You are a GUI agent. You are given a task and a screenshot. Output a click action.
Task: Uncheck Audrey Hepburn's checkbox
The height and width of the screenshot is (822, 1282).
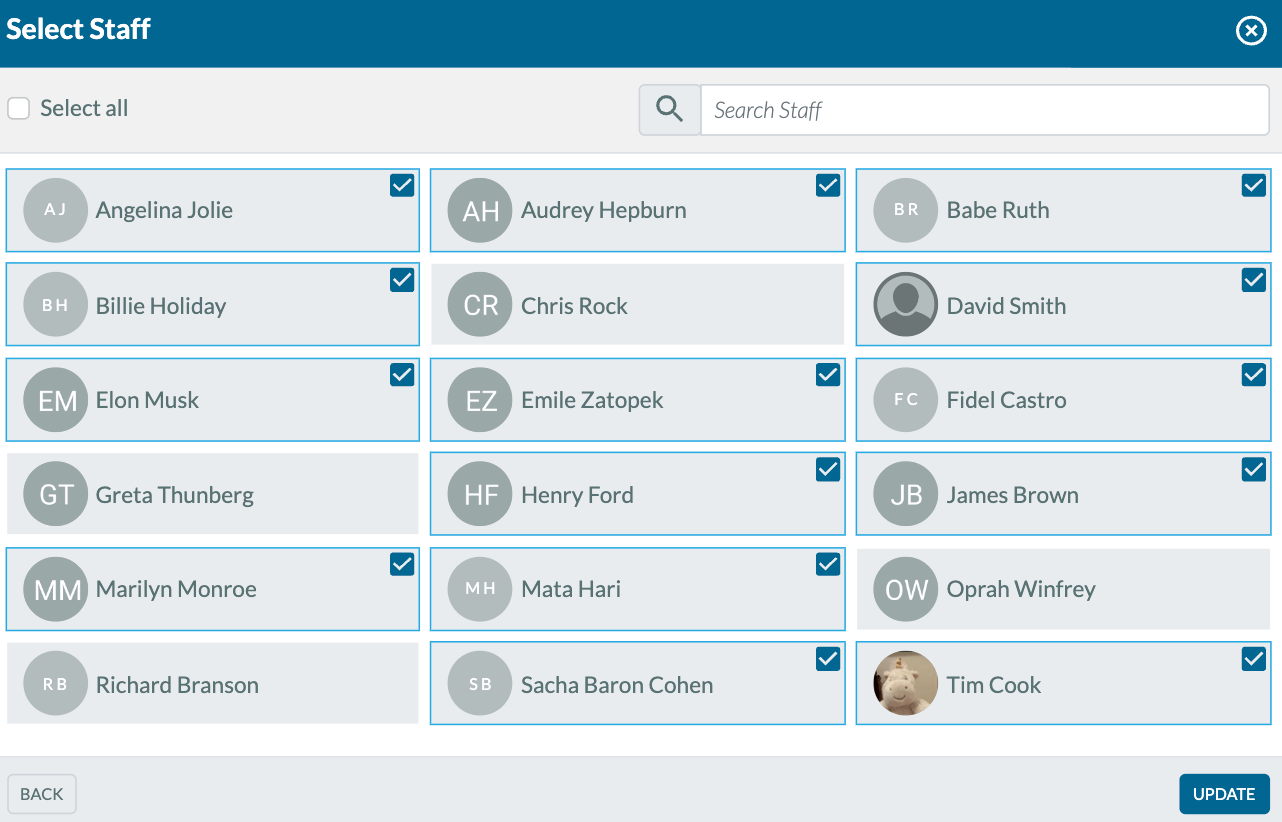[828, 185]
